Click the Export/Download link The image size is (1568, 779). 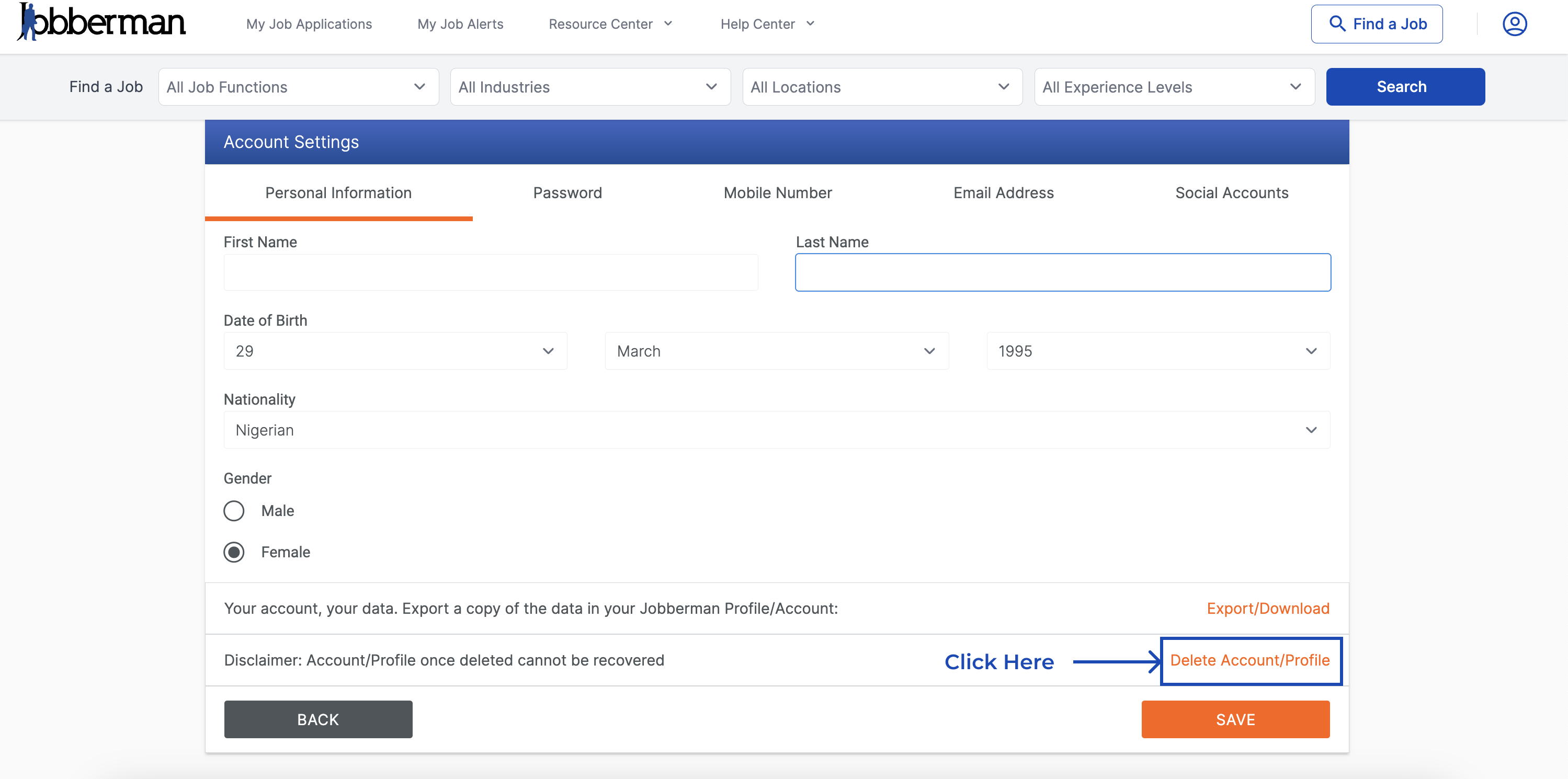pyautogui.click(x=1268, y=609)
